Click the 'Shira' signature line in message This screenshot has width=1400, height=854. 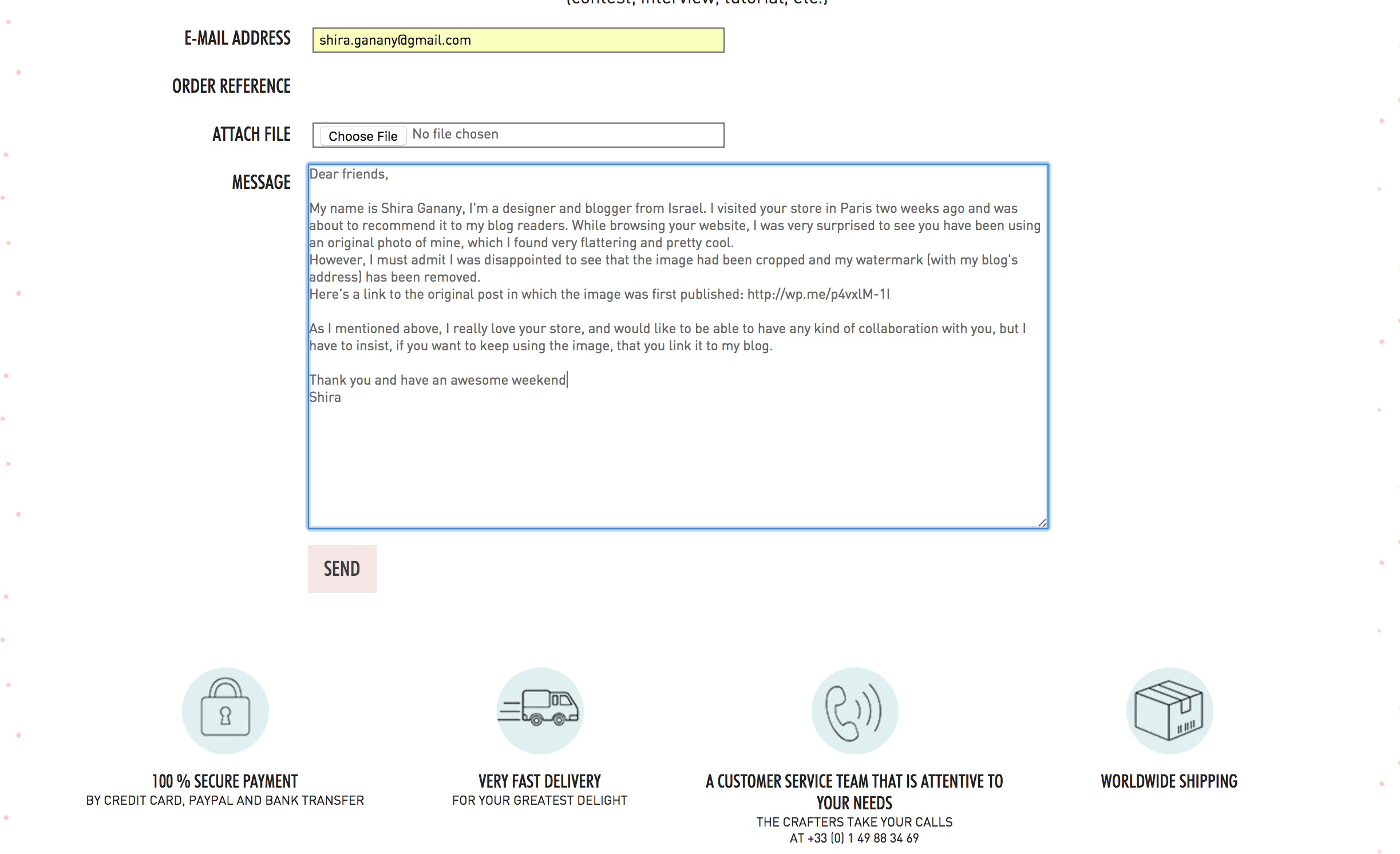point(325,397)
